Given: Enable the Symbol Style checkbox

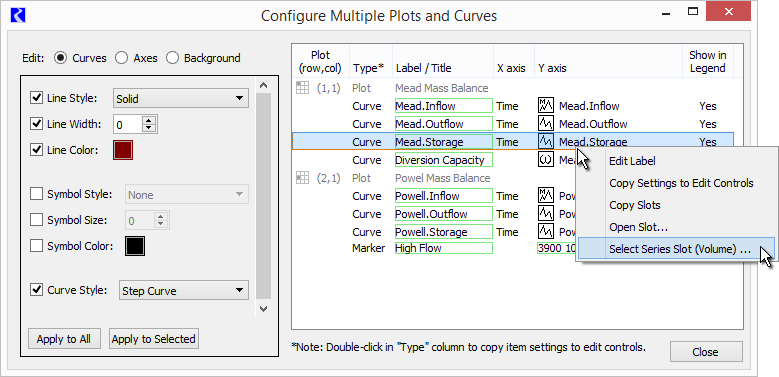Looking at the screenshot, I should (36, 194).
